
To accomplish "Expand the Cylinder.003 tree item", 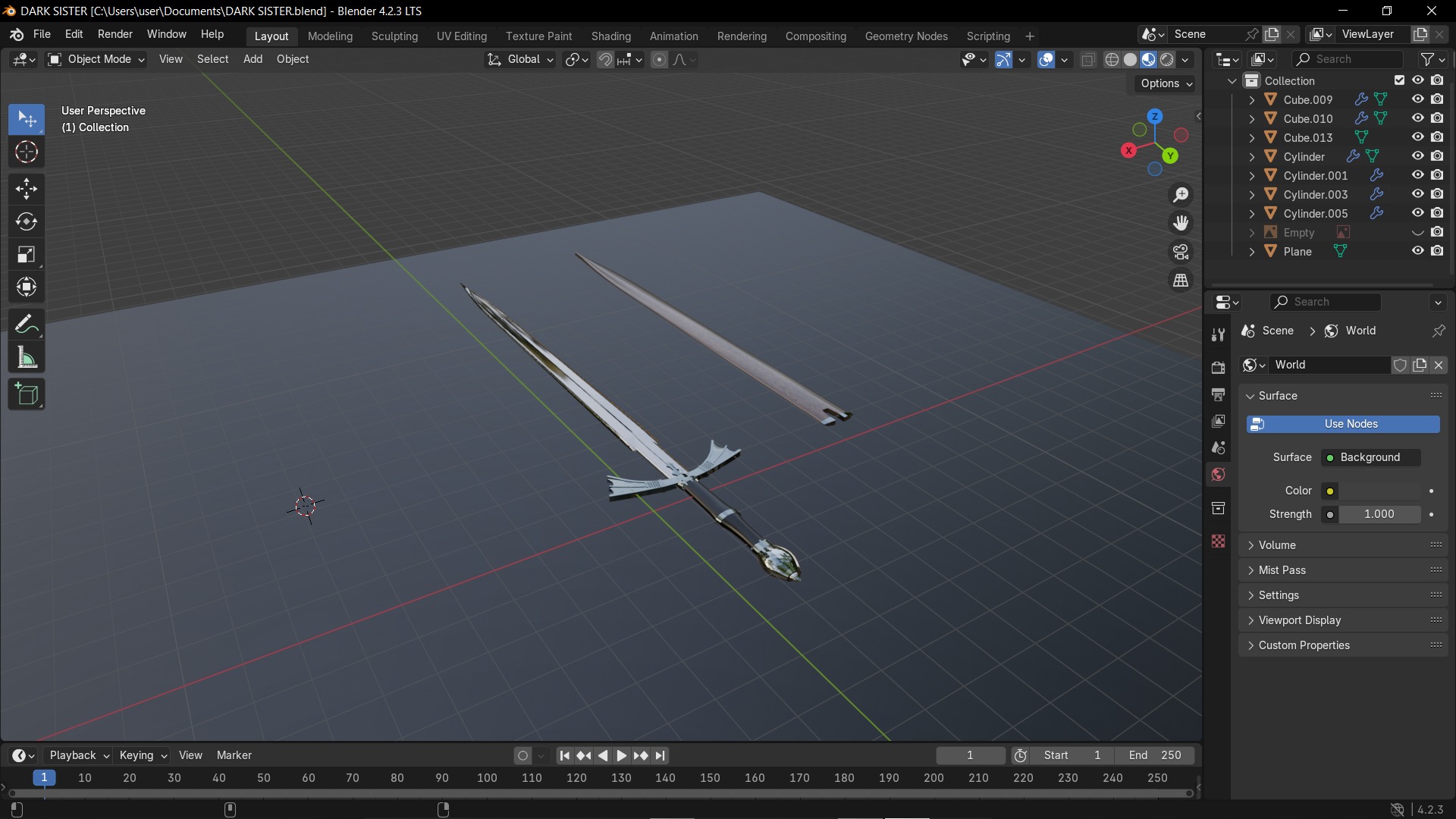I will (1252, 195).
